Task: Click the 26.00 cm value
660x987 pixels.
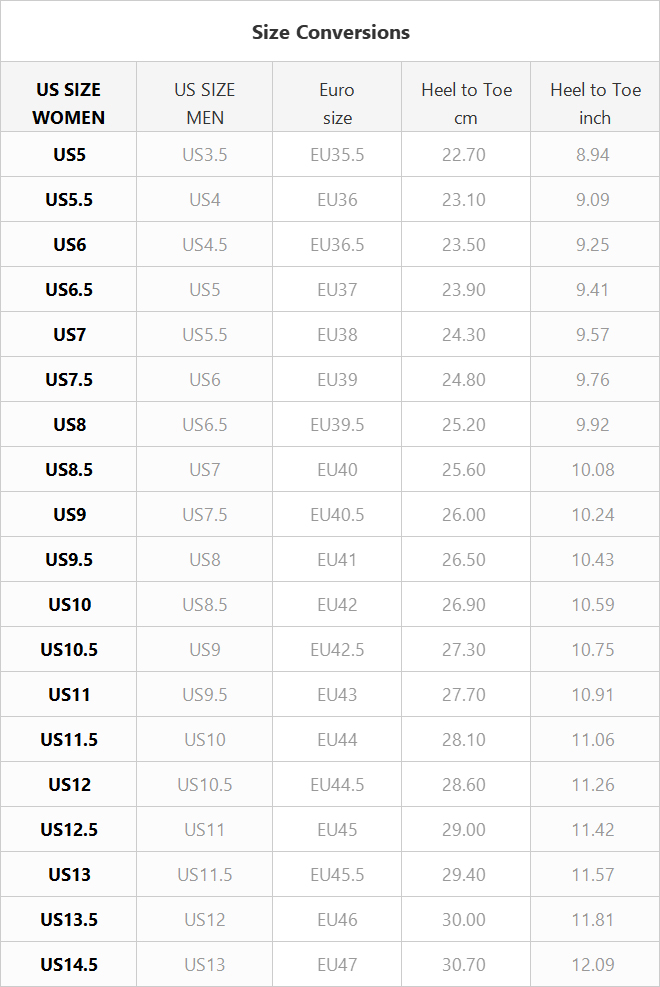Action: 464,515
